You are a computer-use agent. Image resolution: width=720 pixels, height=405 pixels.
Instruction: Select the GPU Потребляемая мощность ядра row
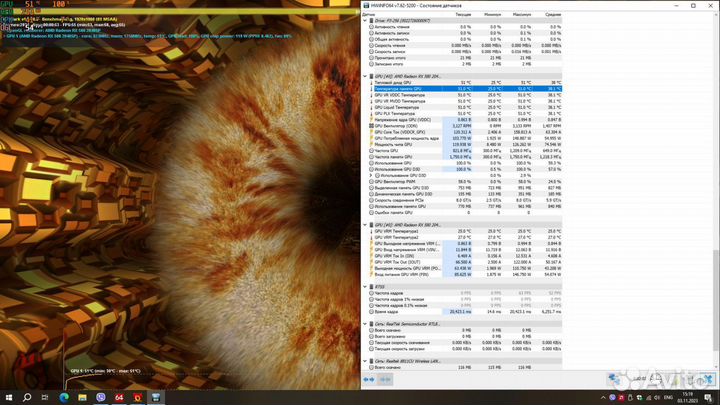(x=465, y=138)
